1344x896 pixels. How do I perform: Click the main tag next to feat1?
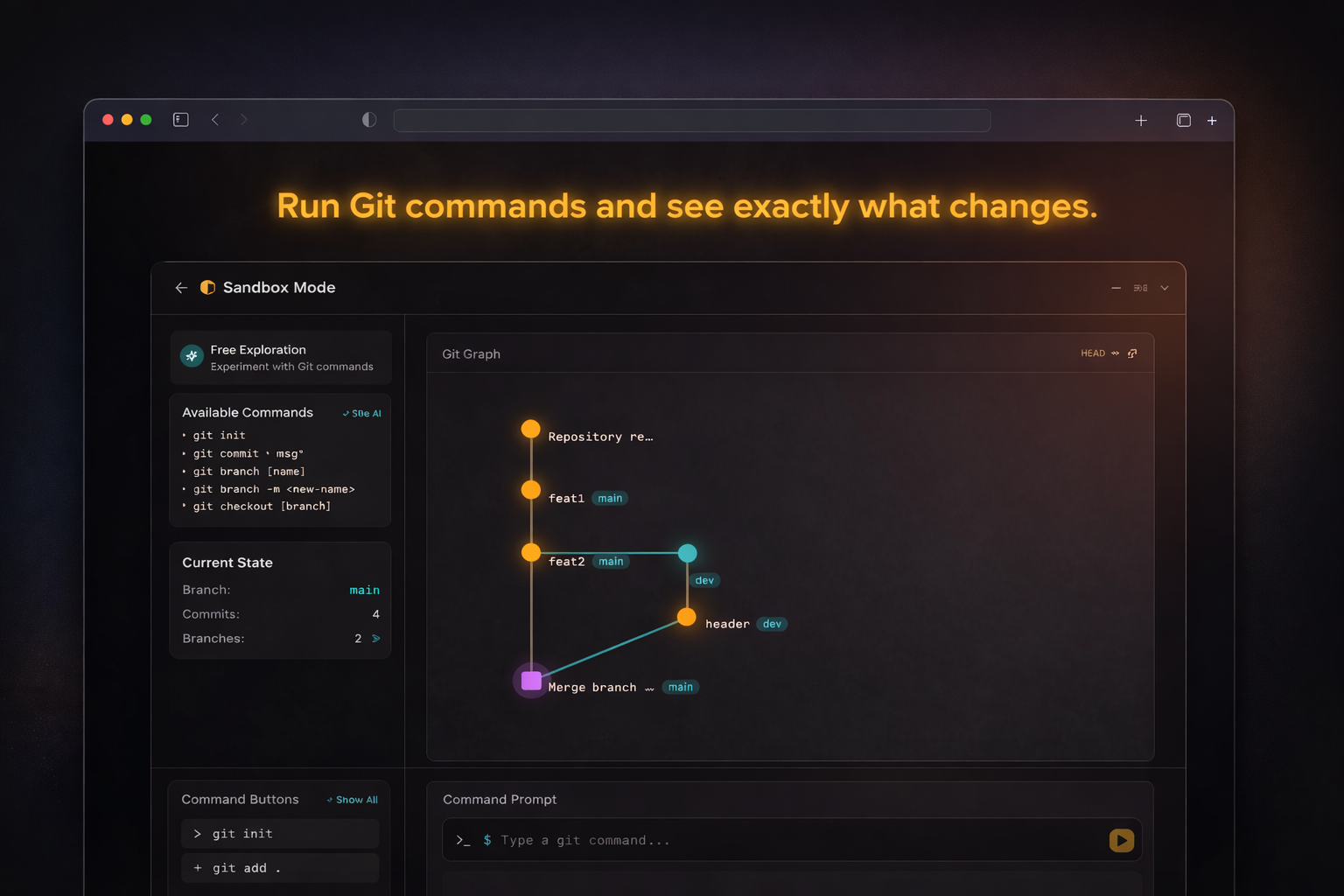(x=610, y=499)
